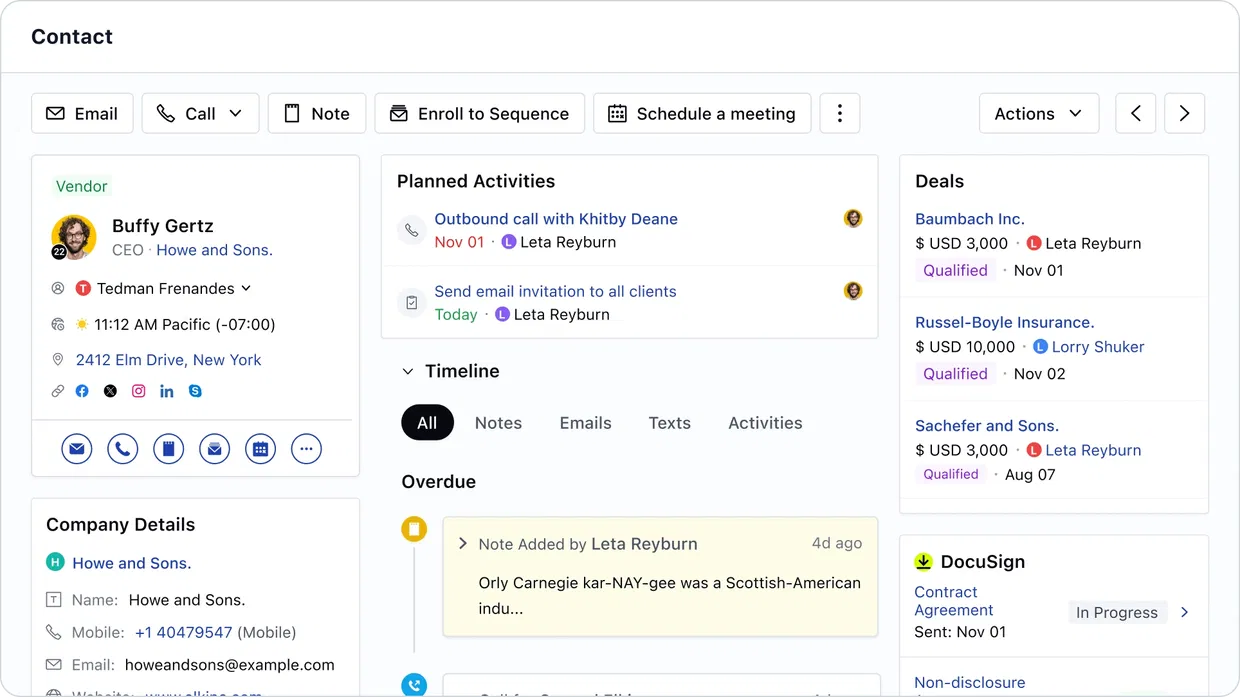Screen dimensions: 1240x697
Task: Open the Note icon in the contact quick actions
Action: tap(168, 449)
